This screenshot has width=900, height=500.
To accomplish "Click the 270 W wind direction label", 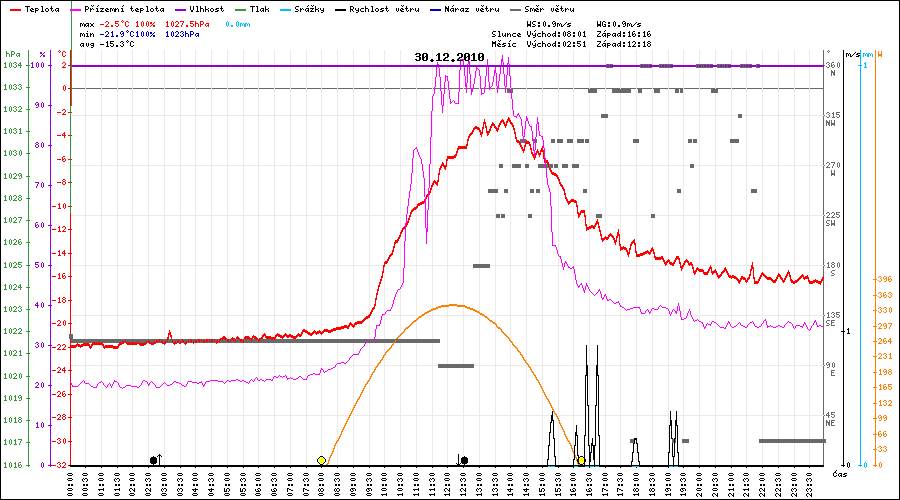I will click(x=833, y=169).
